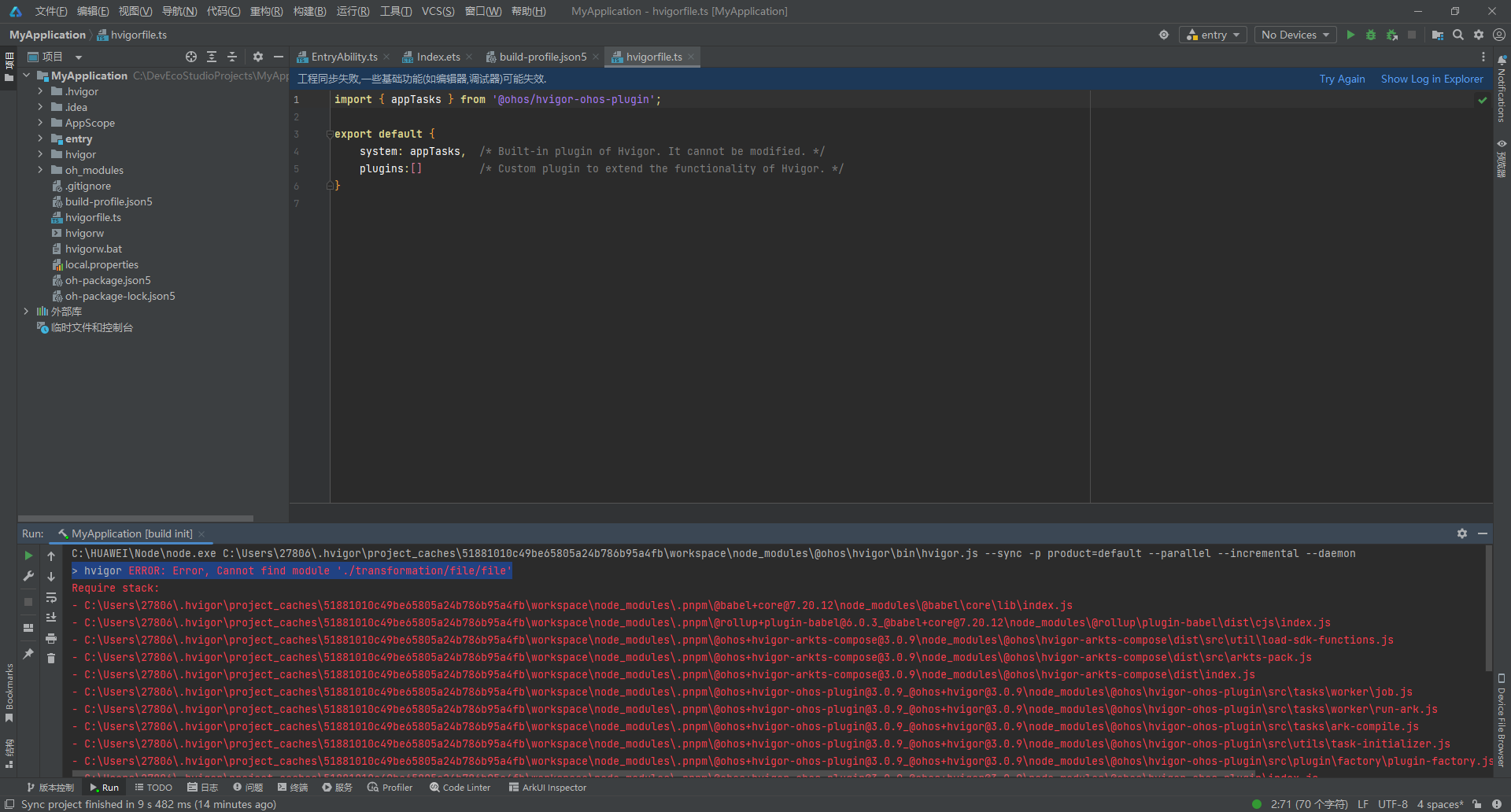Click the Debug bug icon in the toolbar
The width and height of the screenshot is (1511, 812).
[1371, 35]
